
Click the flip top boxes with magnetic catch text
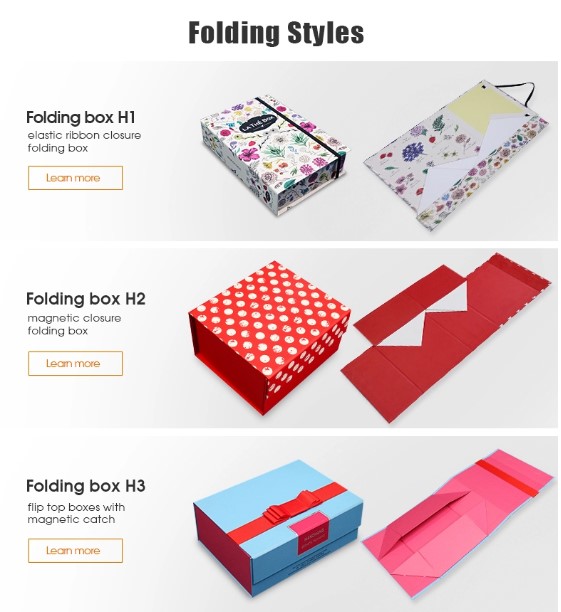pyautogui.click(x=76, y=513)
